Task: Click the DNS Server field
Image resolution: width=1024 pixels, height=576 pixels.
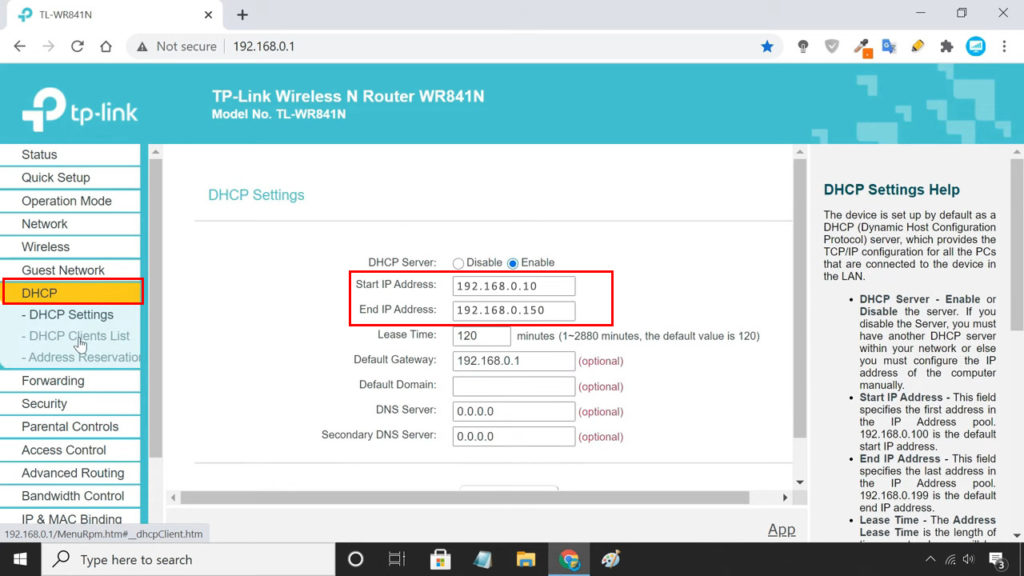Action: coord(514,411)
